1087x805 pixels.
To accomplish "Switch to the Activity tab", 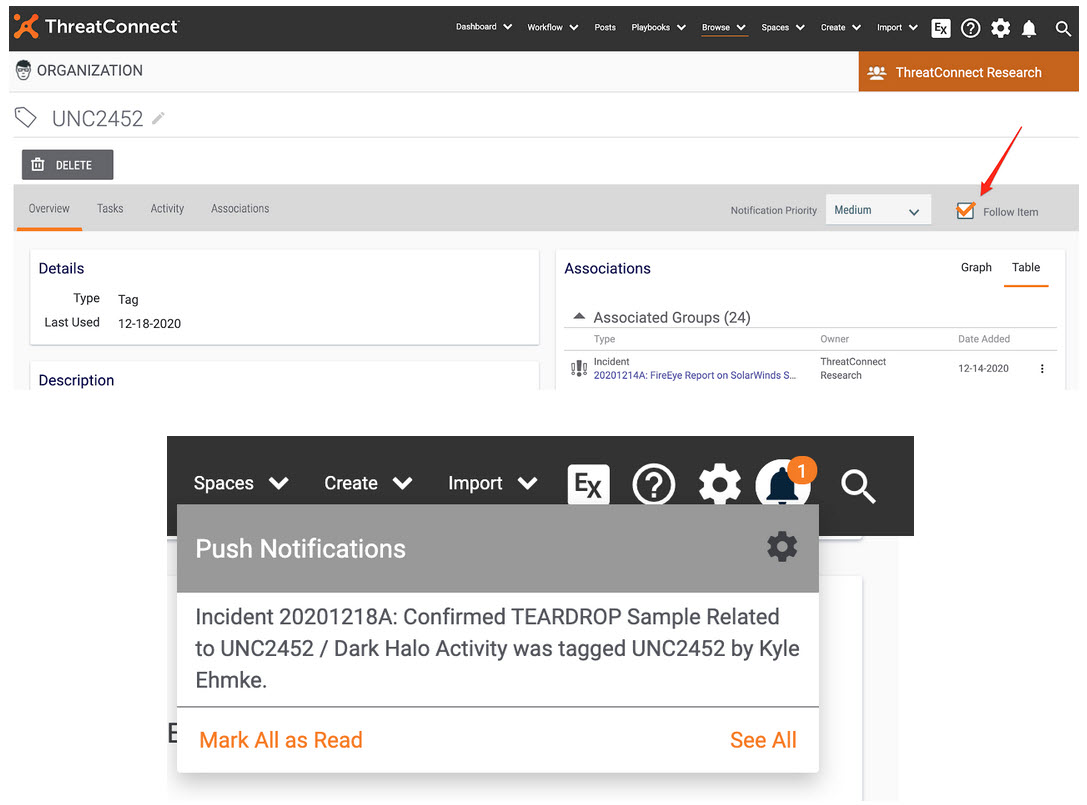I will click(x=167, y=208).
